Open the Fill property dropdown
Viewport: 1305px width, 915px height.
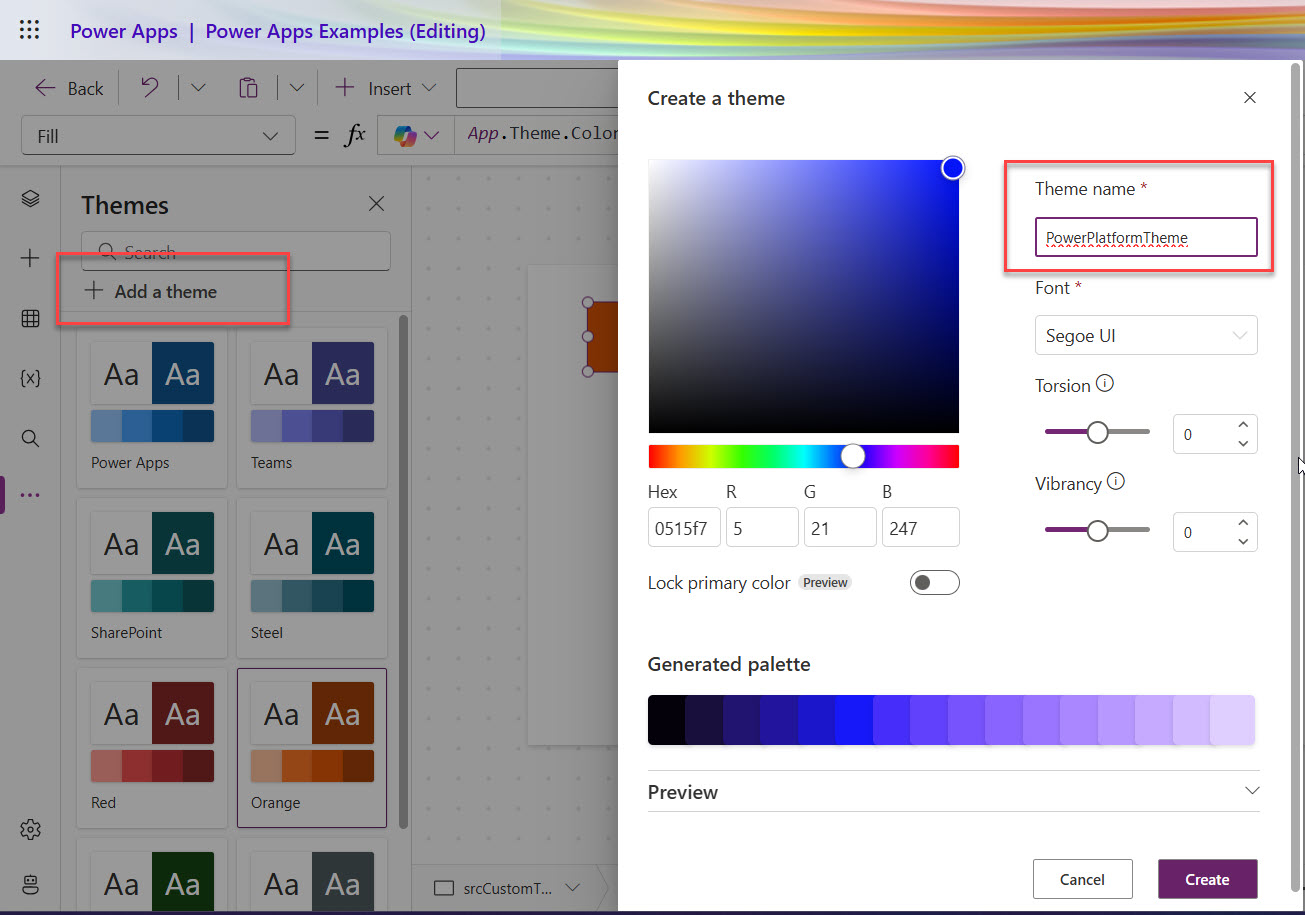158,135
